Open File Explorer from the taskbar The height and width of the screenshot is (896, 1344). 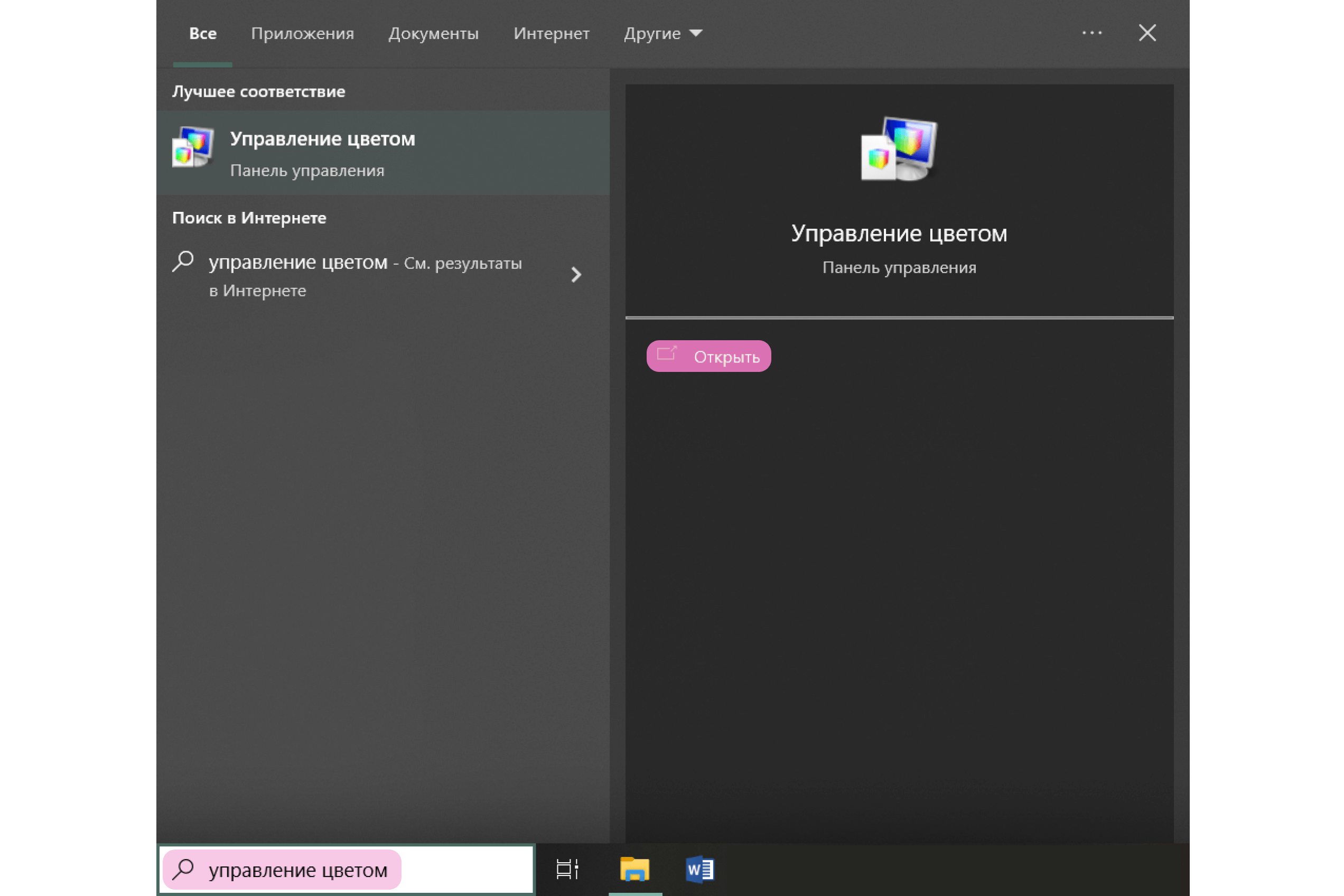click(x=634, y=869)
